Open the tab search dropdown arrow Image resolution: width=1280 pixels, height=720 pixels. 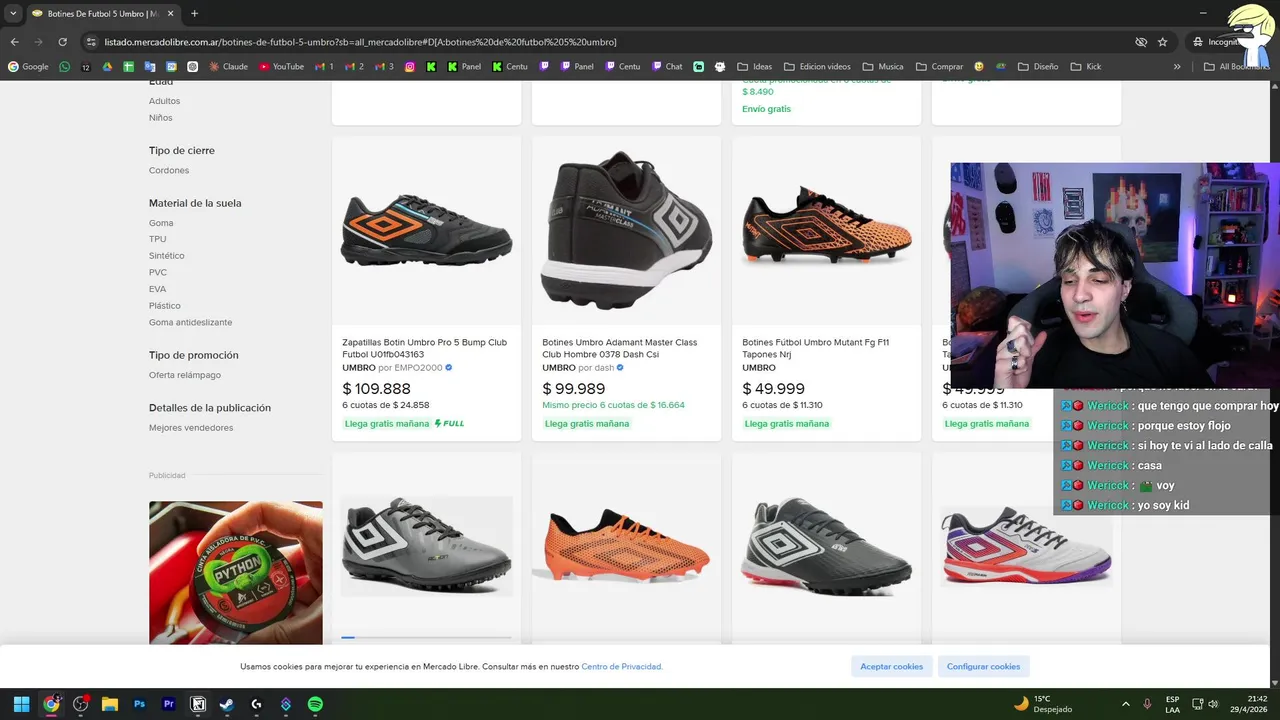[x=13, y=13]
